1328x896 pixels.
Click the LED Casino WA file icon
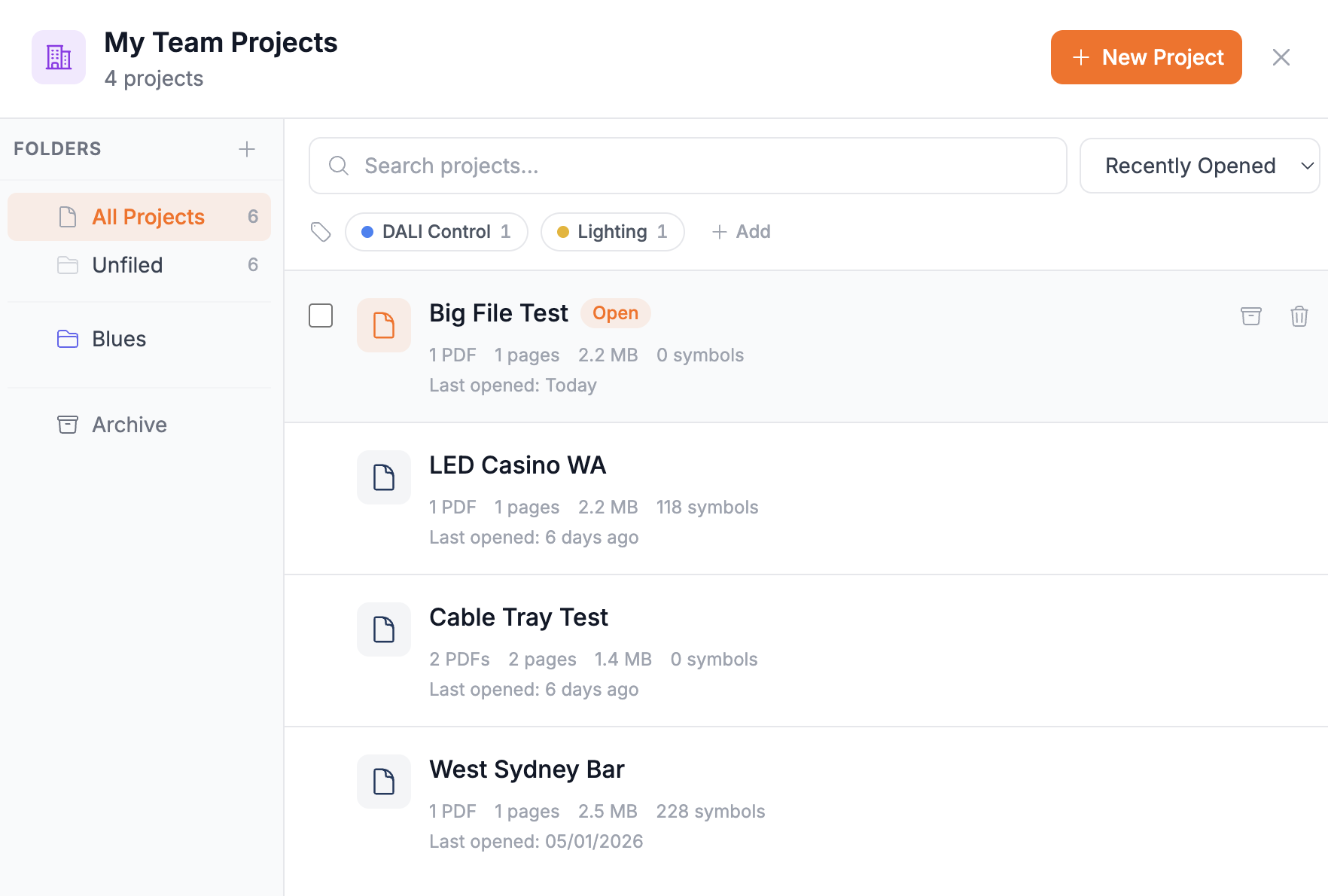pos(384,477)
